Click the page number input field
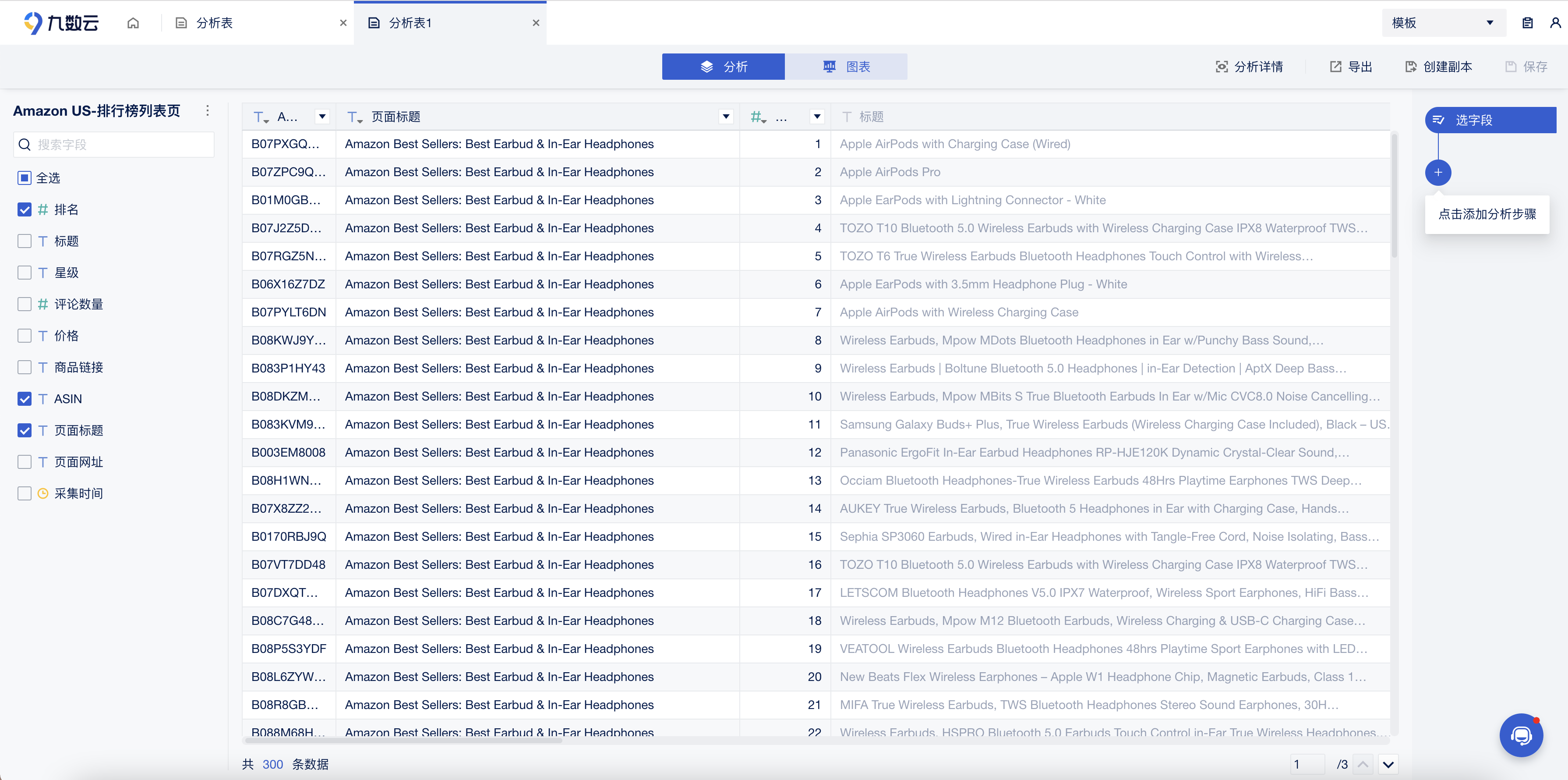 point(1307,764)
